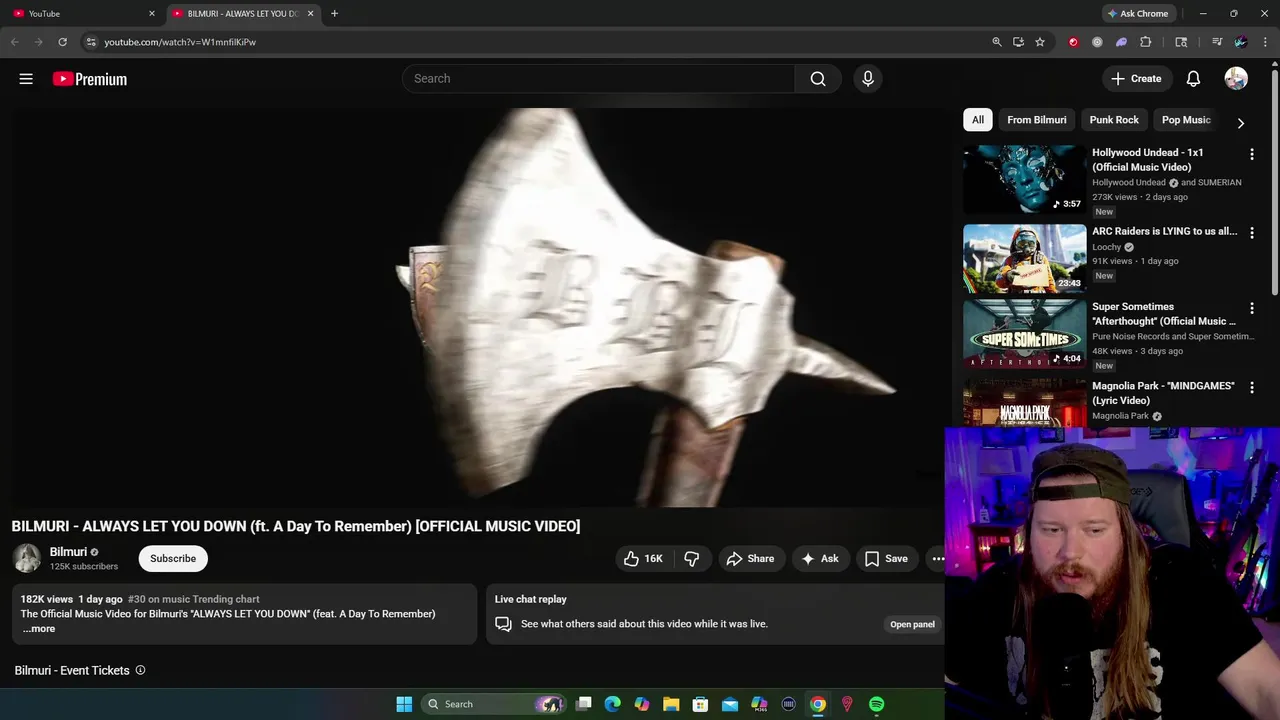Show more filter chips with right arrow

(x=1241, y=123)
